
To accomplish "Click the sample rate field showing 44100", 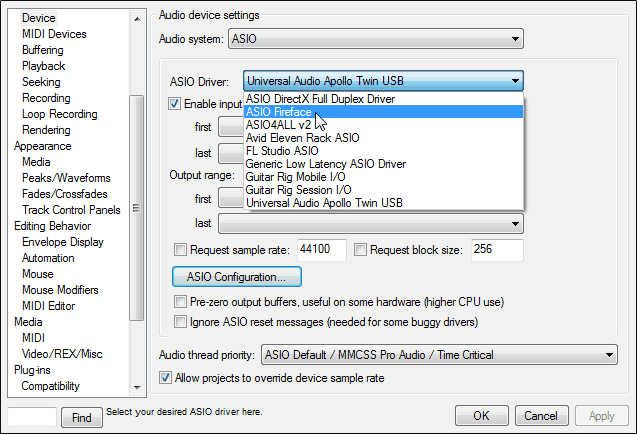I will pyautogui.click(x=322, y=250).
